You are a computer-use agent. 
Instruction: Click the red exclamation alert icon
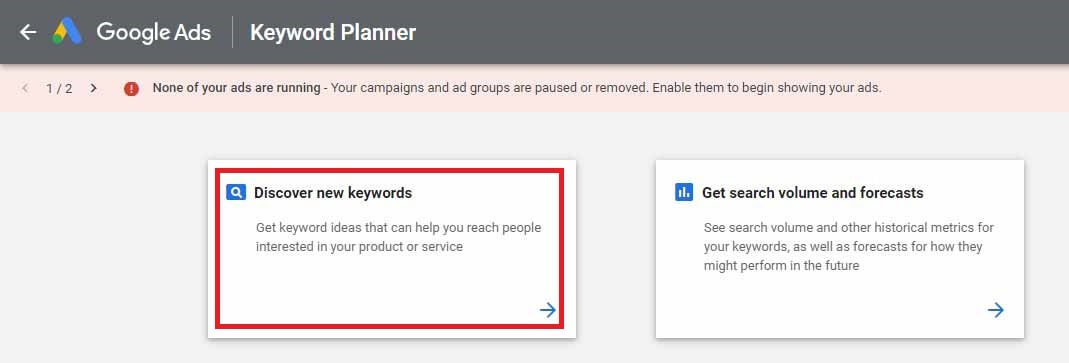pos(132,89)
